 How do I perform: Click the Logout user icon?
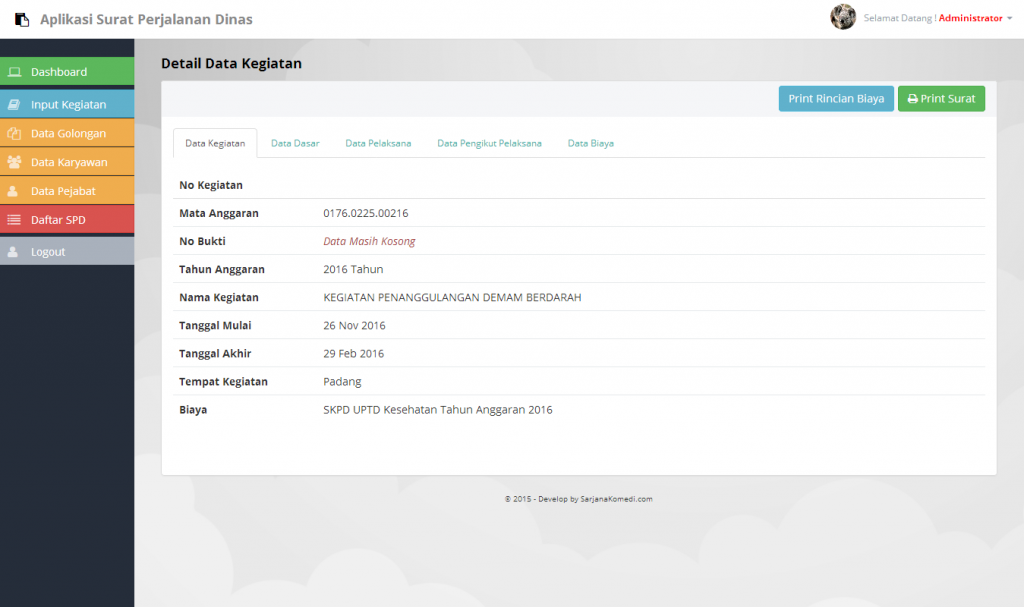[x=15, y=251]
